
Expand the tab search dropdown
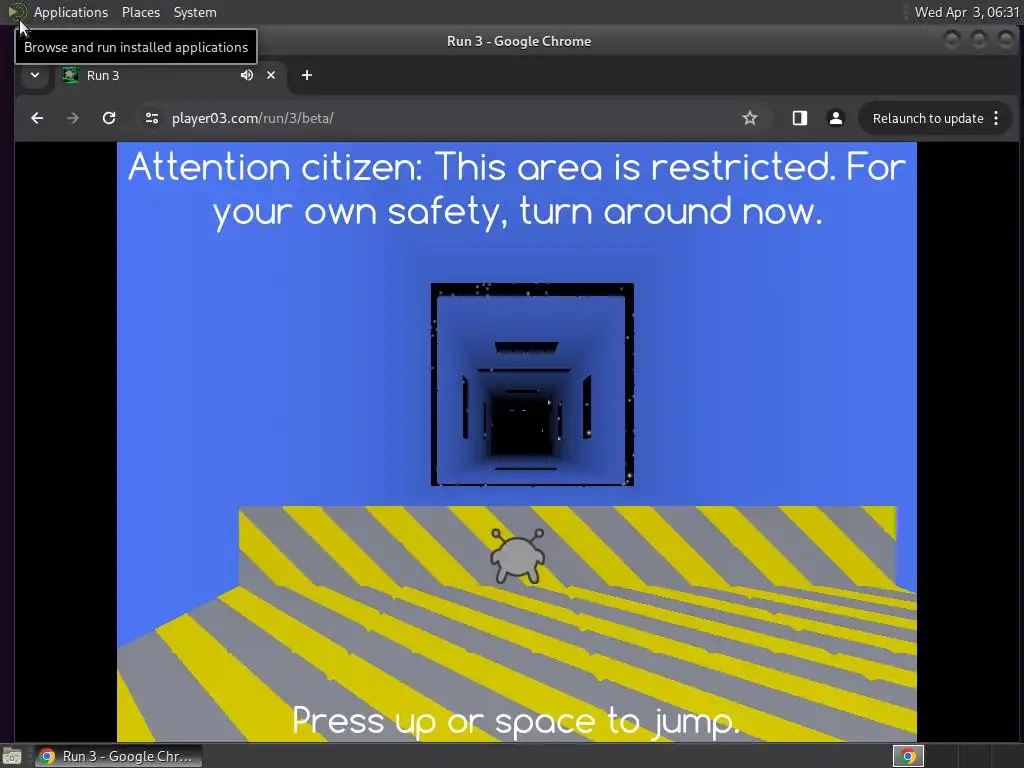[35, 75]
